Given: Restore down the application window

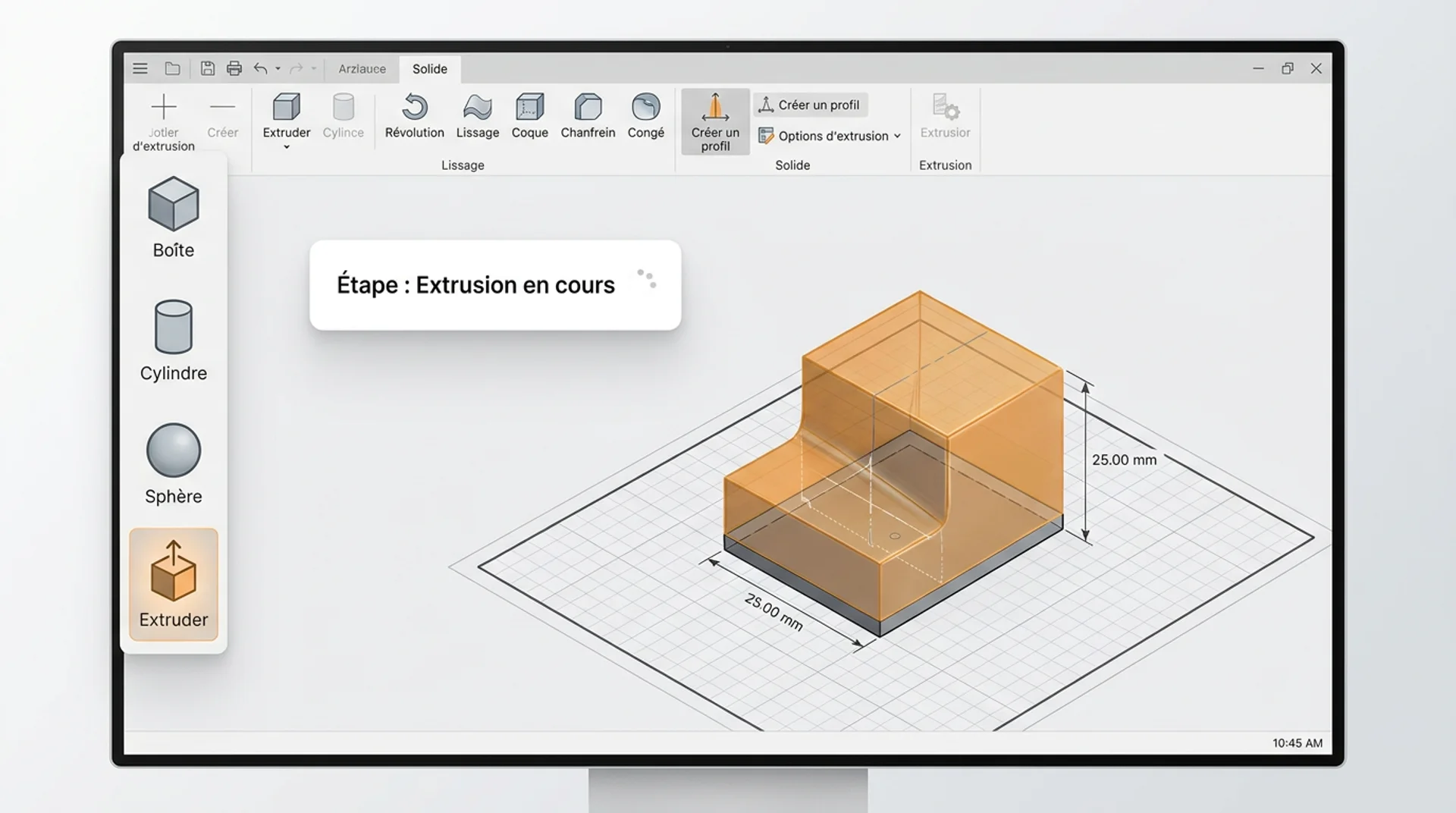Looking at the screenshot, I should click(1288, 68).
